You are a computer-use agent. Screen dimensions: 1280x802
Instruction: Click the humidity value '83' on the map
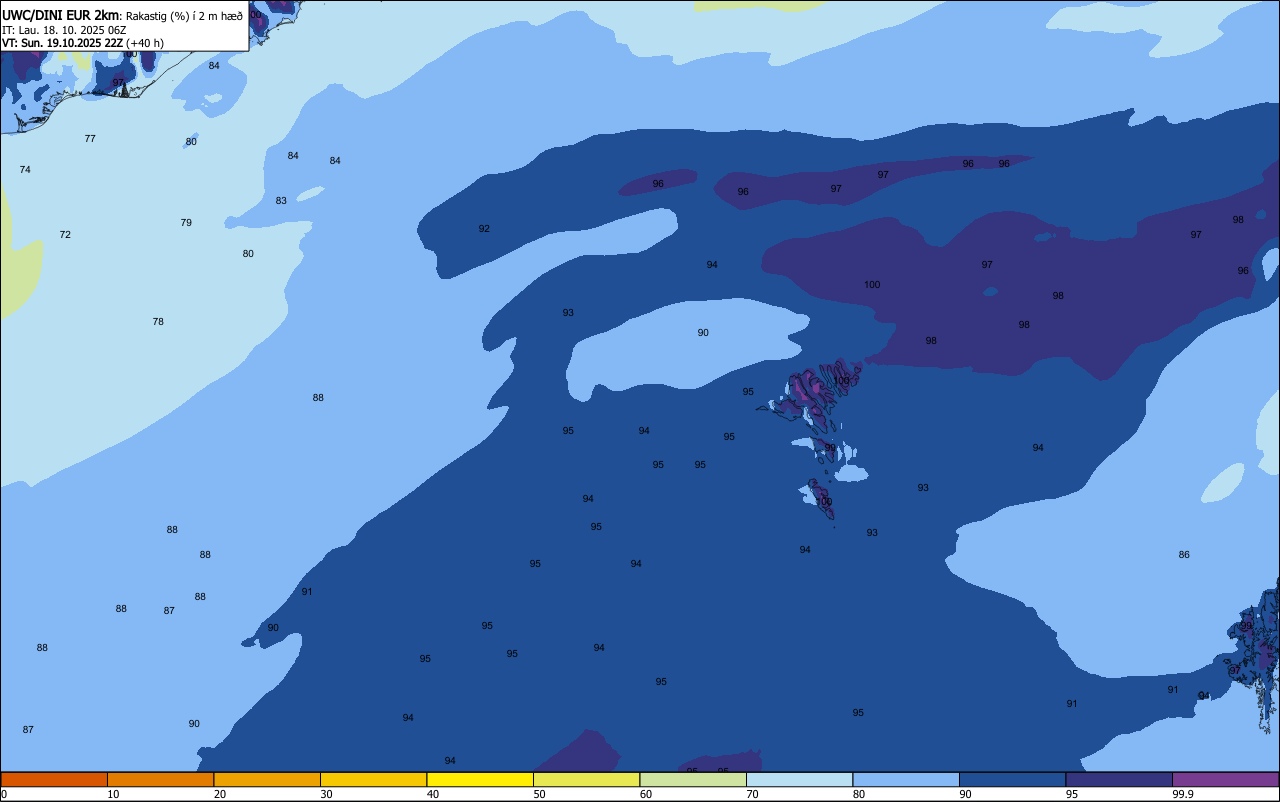[281, 201]
